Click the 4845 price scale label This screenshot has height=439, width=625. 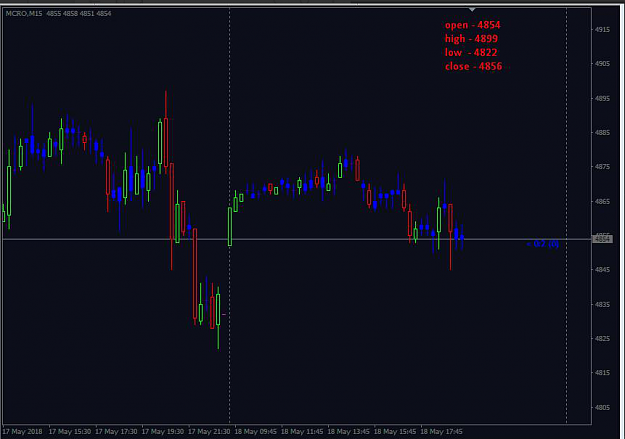tap(602, 270)
